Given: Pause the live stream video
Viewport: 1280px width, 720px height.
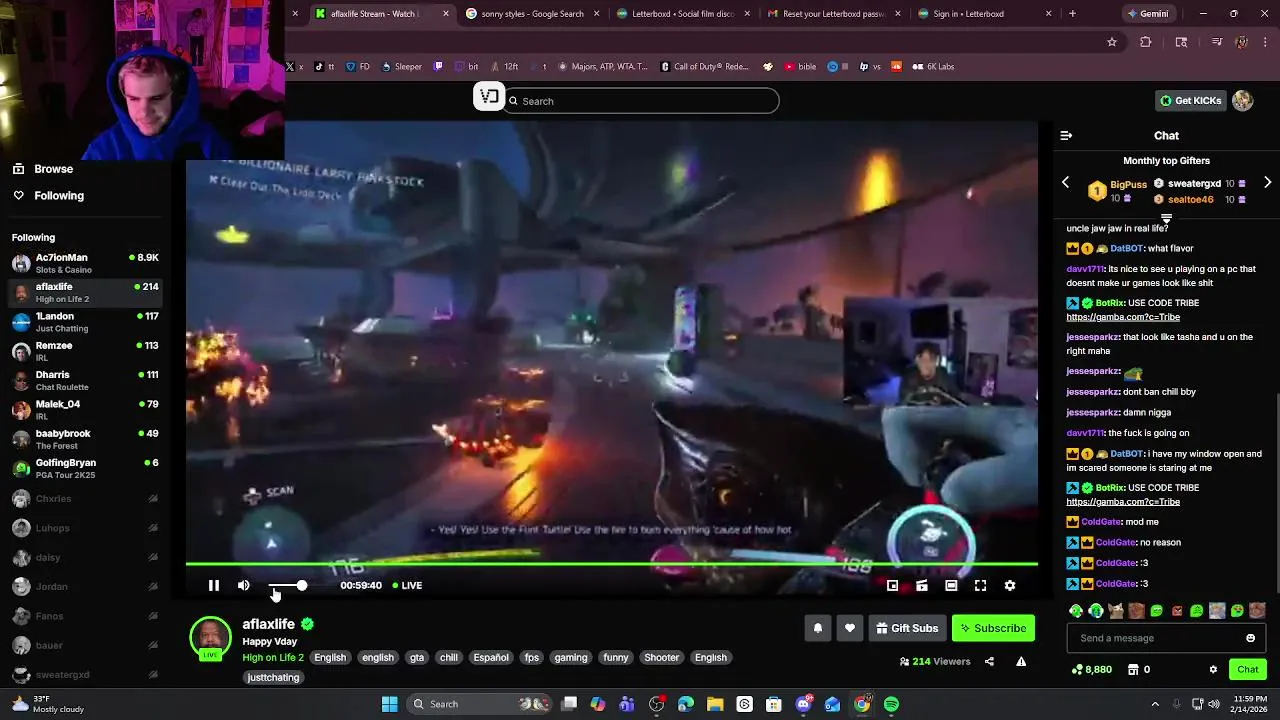Looking at the screenshot, I should pos(213,585).
